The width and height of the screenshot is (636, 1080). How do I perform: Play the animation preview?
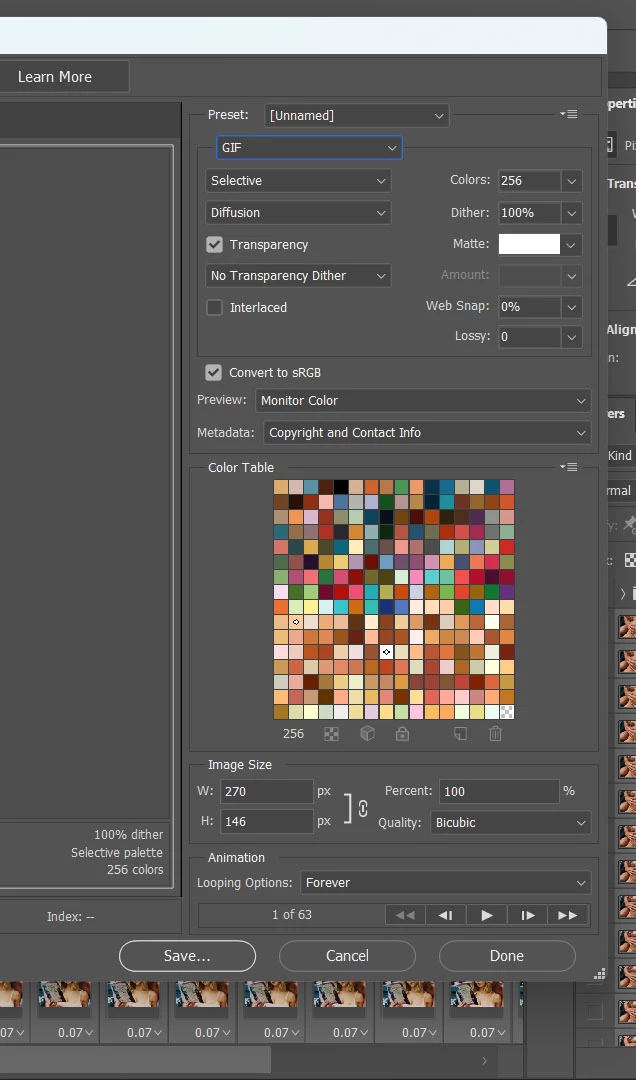486,915
